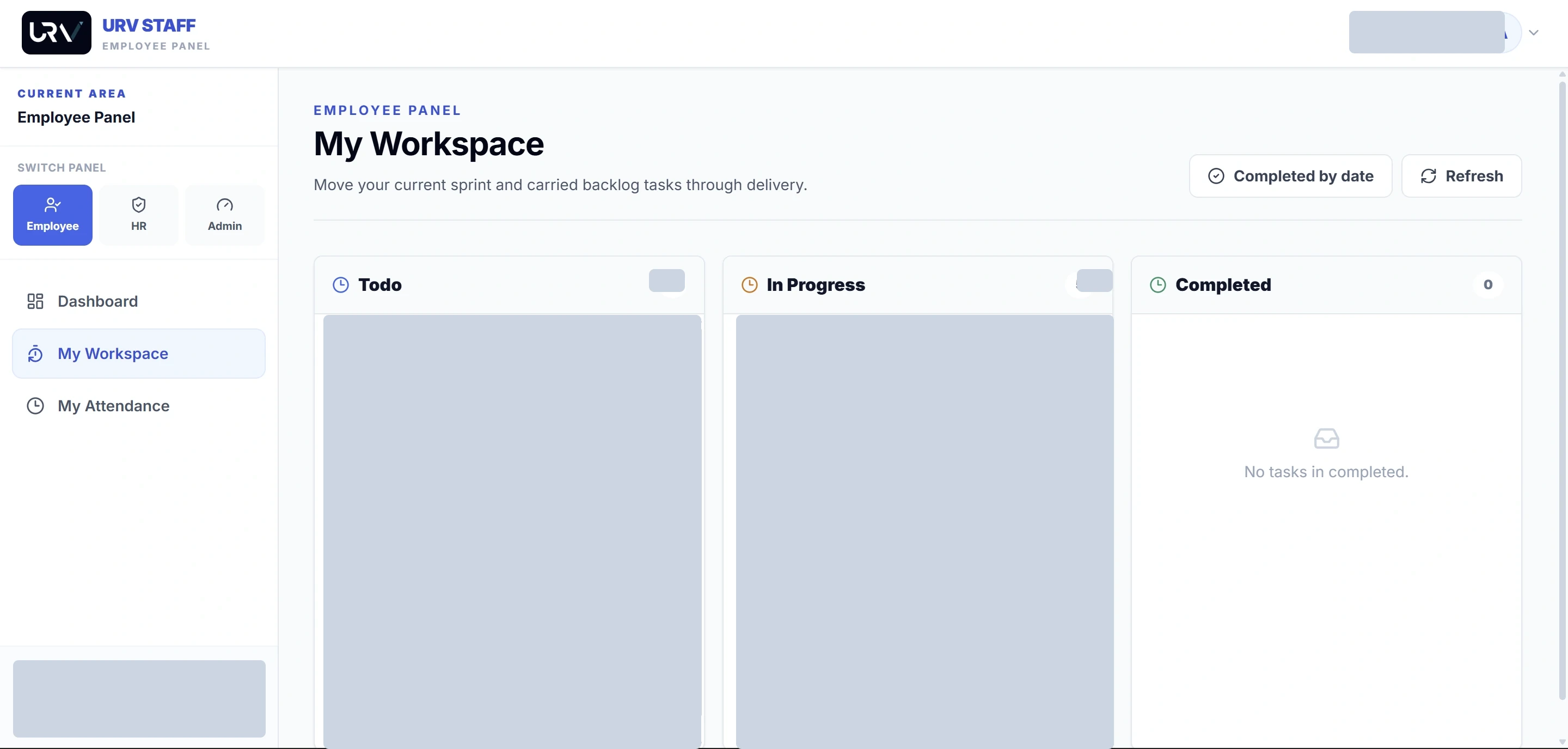Click the URV STAFF title link
This screenshot has width=1568, height=749.
tap(149, 26)
